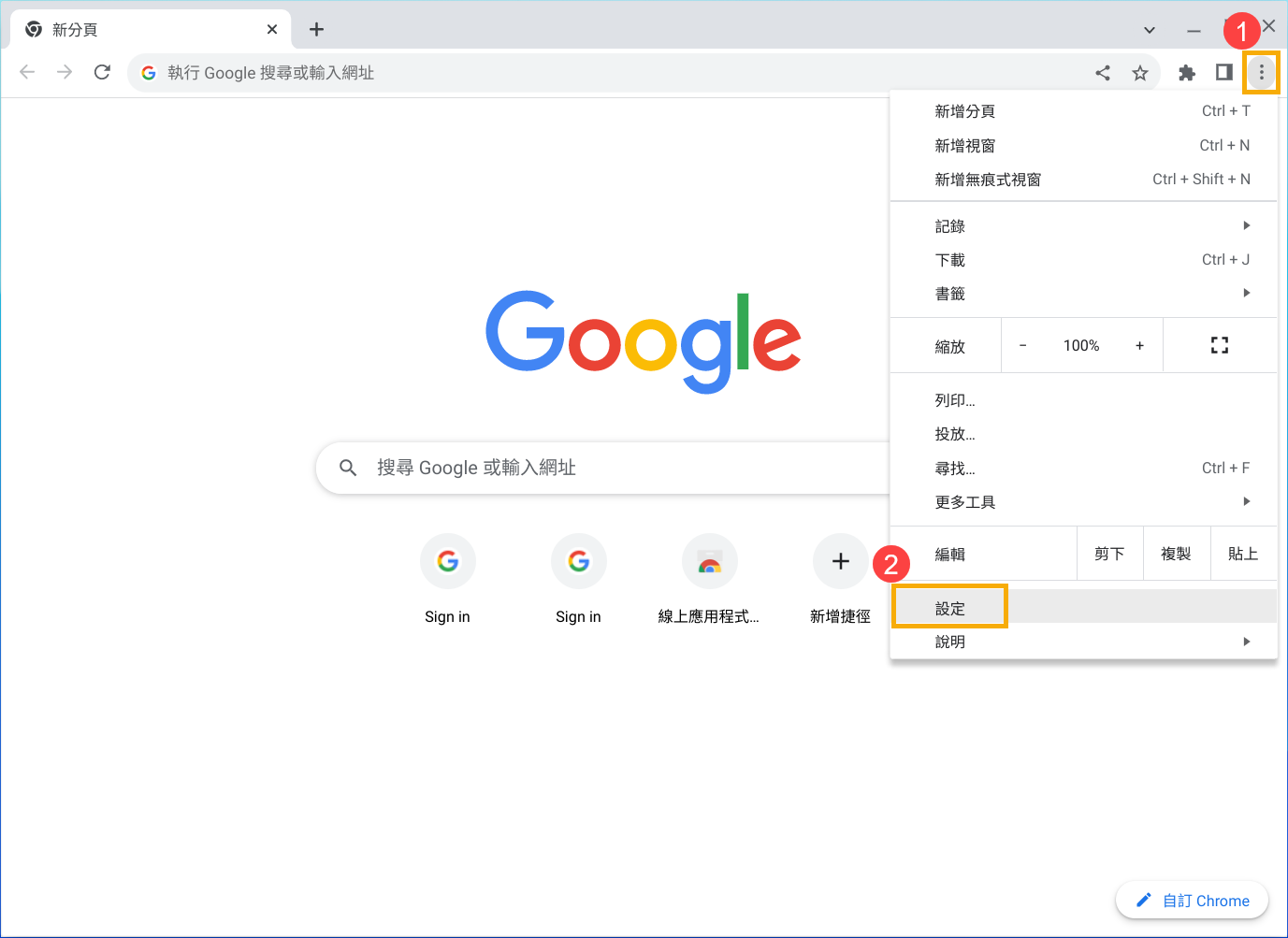Click the share page icon
Viewport: 1288px width, 938px height.
pyautogui.click(x=1103, y=73)
